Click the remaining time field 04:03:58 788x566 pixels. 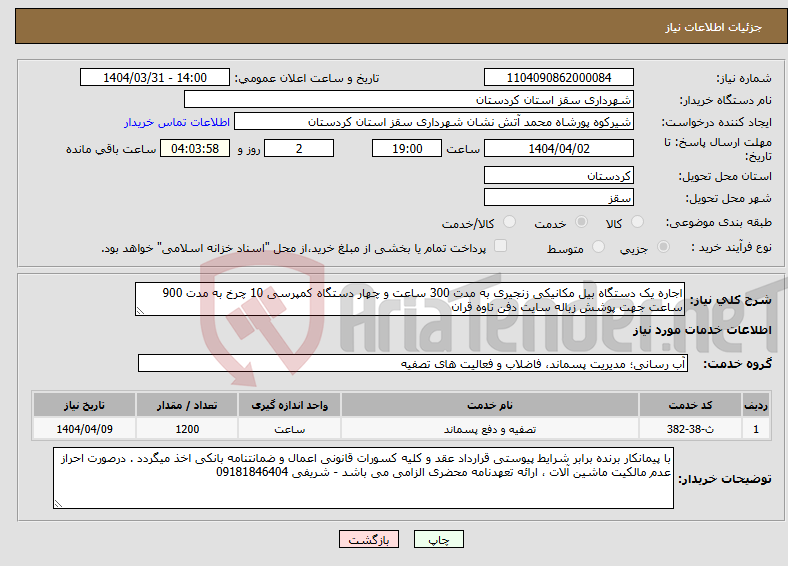click(195, 148)
